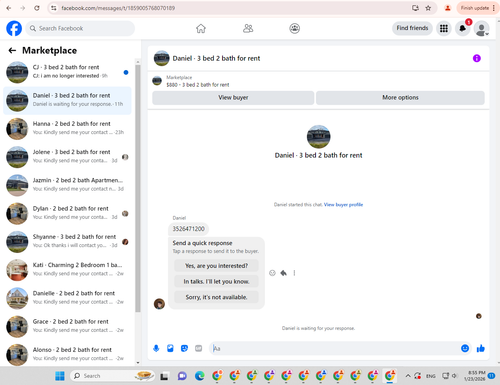This screenshot has height=385, width=500.
Task: Open Dylan 2 bed 2 bath conversation
Action: point(67,213)
